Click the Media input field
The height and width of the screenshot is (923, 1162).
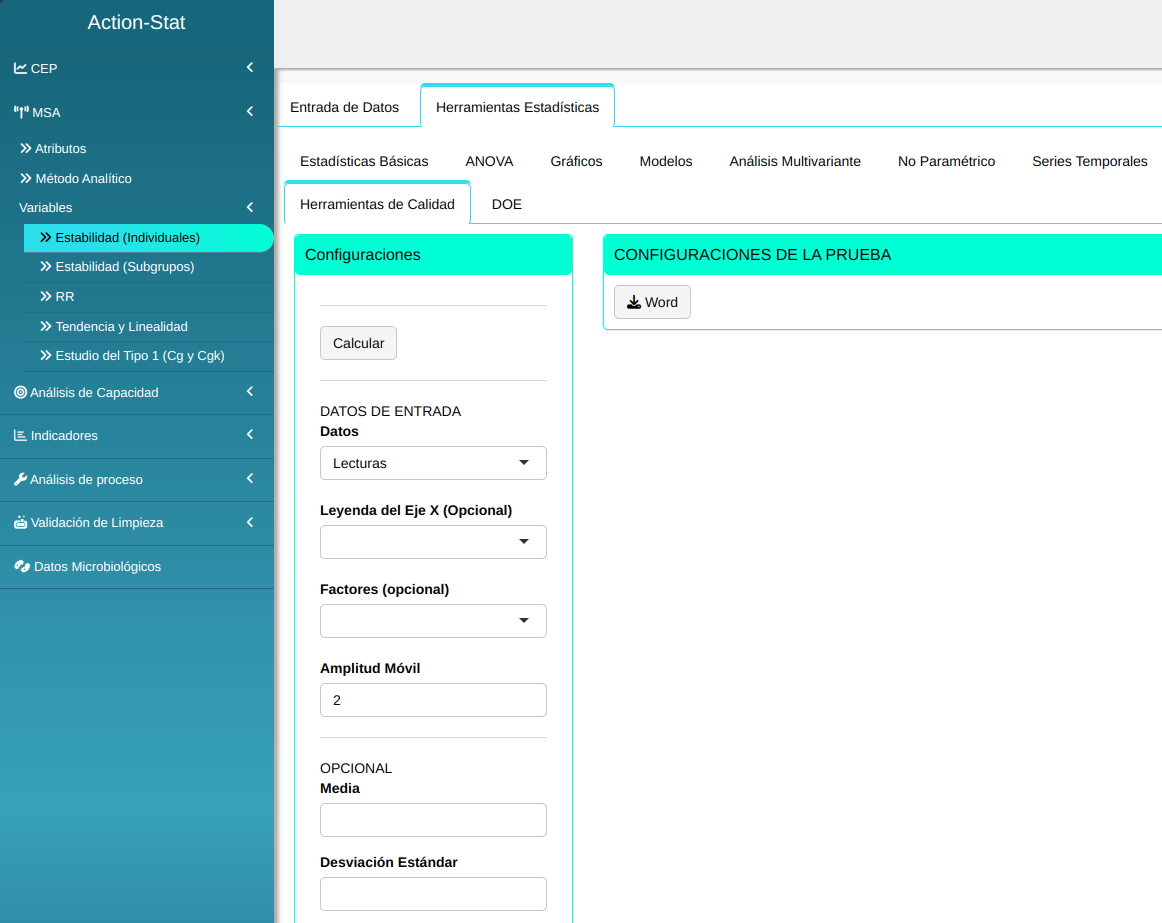(433, 820)
